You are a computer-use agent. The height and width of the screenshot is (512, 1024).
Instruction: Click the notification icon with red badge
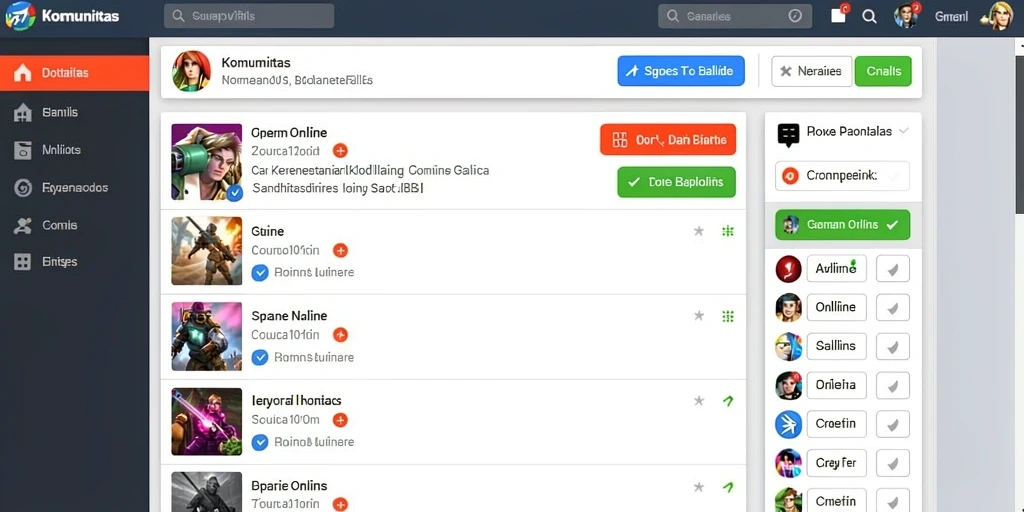(839, 16)
